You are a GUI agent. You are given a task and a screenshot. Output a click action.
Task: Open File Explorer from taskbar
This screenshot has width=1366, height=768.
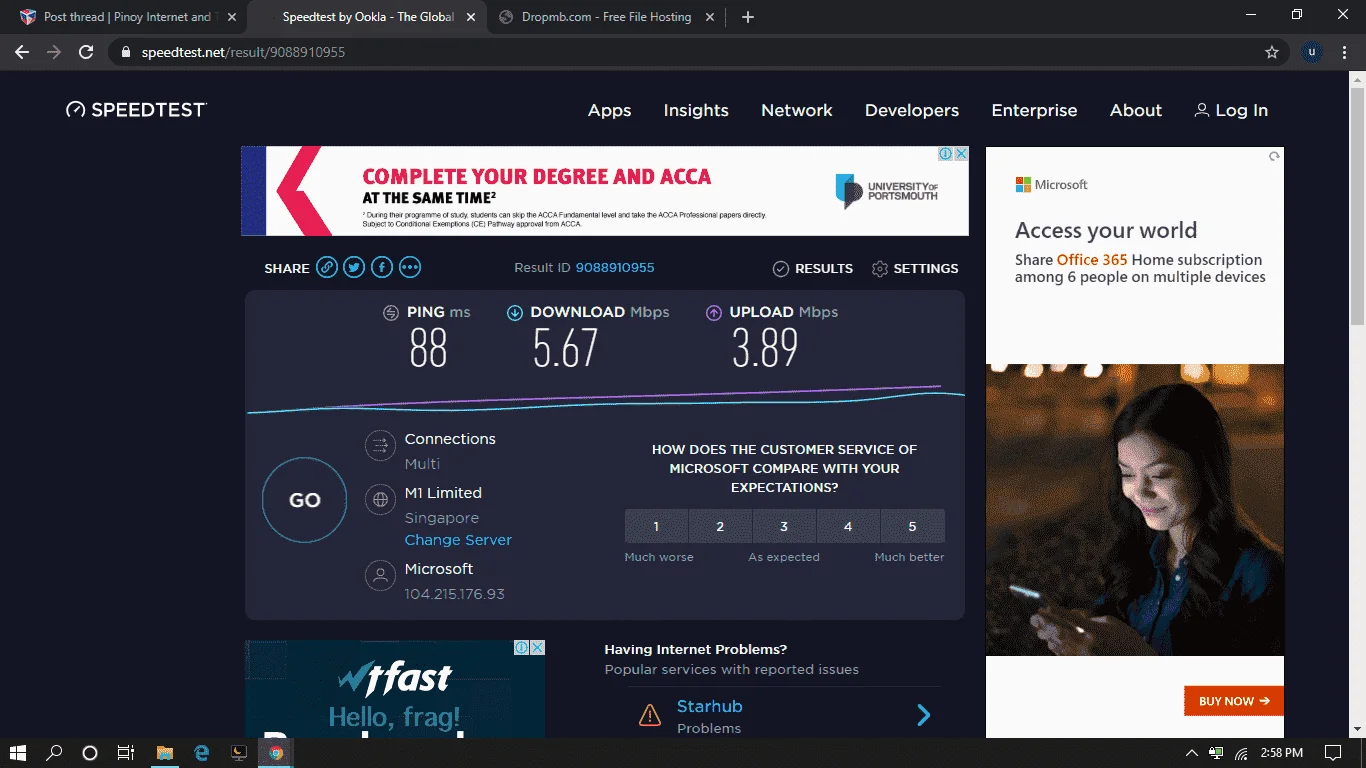tap(165, 753)
